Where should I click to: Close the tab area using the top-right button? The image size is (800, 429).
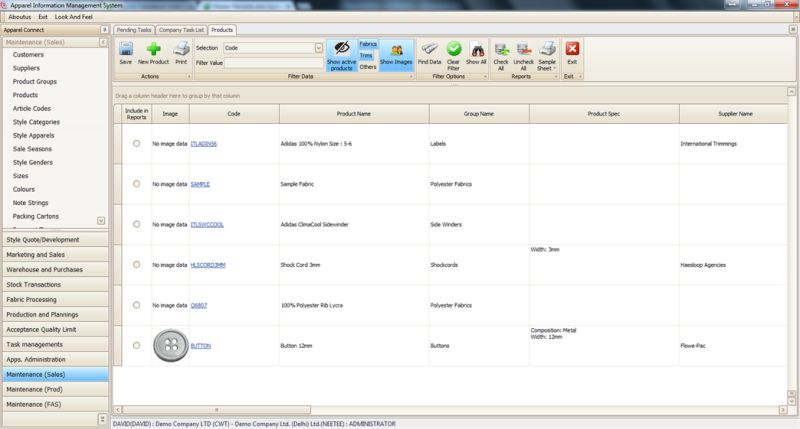pos(793,30)
